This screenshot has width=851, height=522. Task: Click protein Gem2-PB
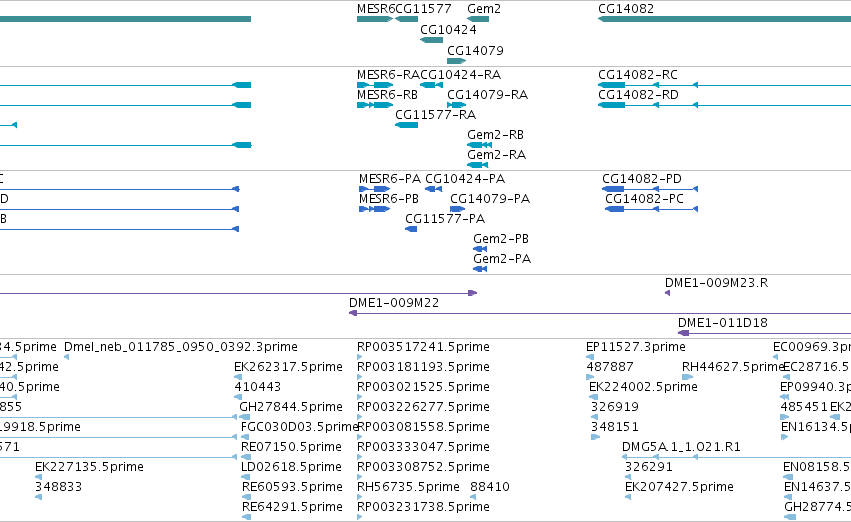pos(501,239)
